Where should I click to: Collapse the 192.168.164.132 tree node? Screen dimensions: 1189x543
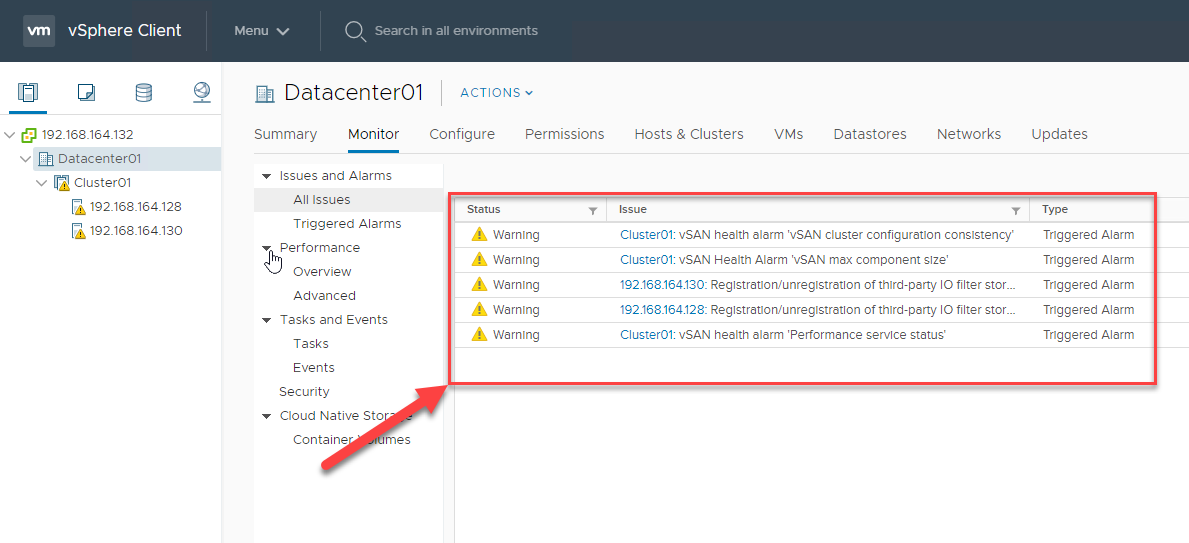pos(9,135)
